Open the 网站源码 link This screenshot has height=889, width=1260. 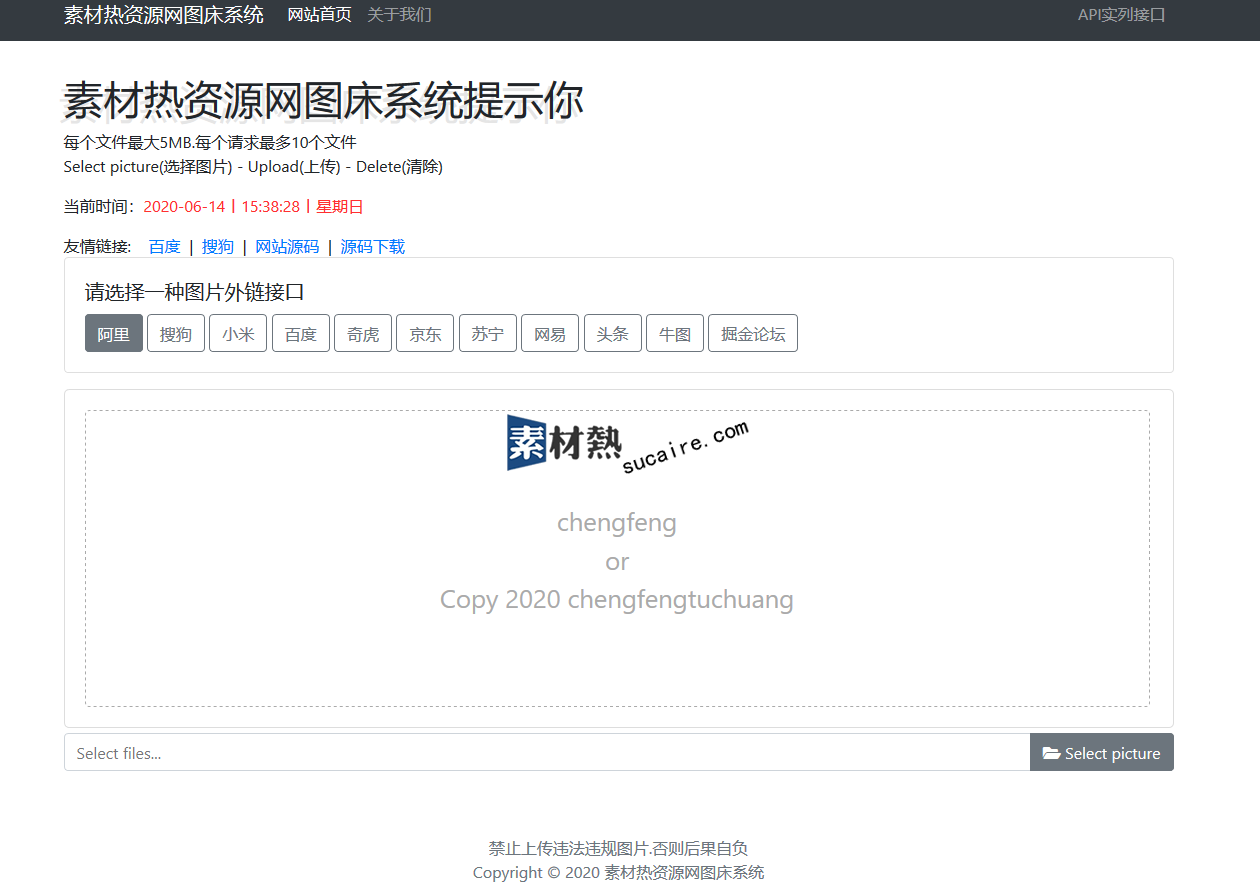tap(287, 247)
